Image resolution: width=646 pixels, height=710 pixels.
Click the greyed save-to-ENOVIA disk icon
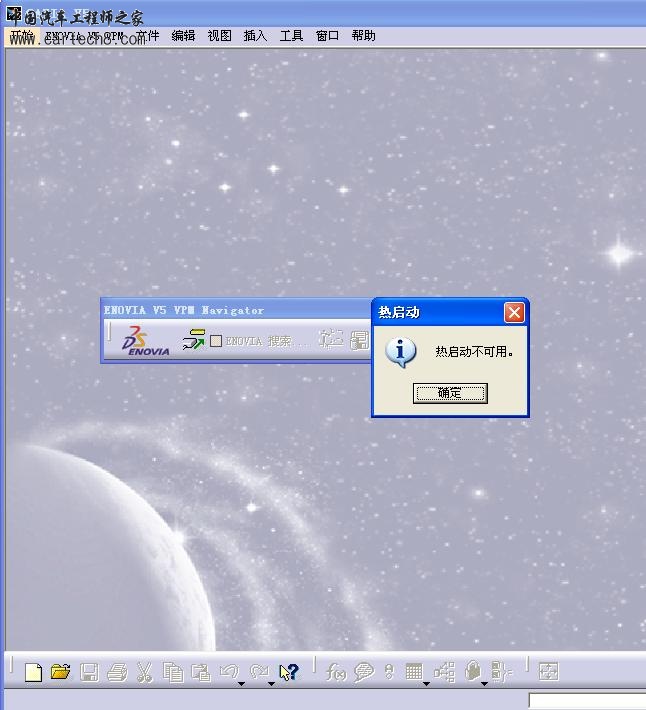(360, 340)
